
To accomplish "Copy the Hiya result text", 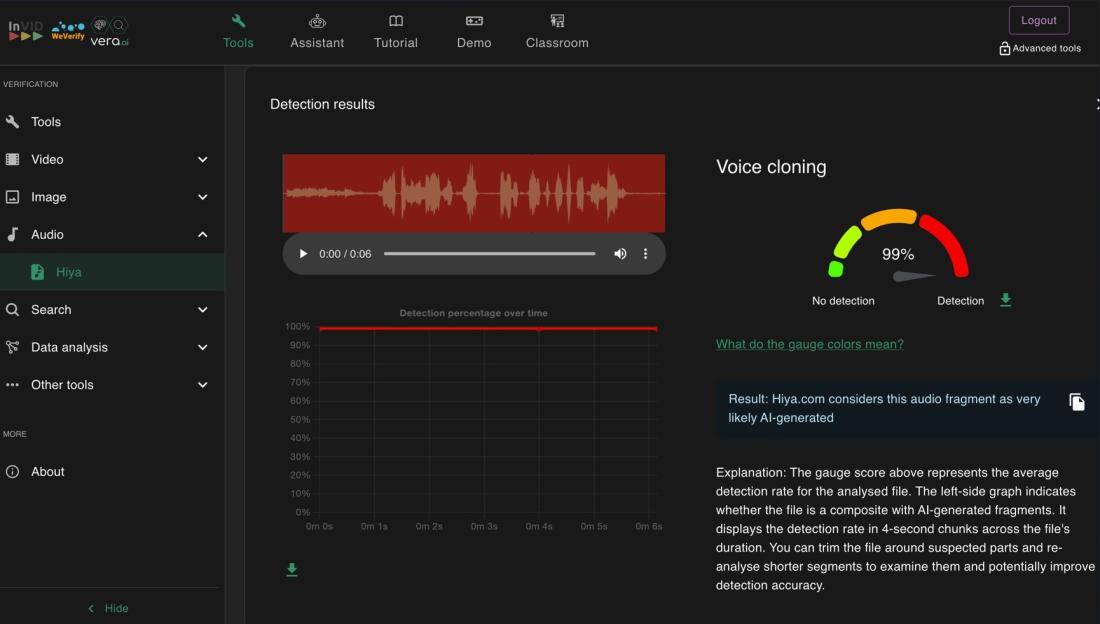I will coord(1077,402).
